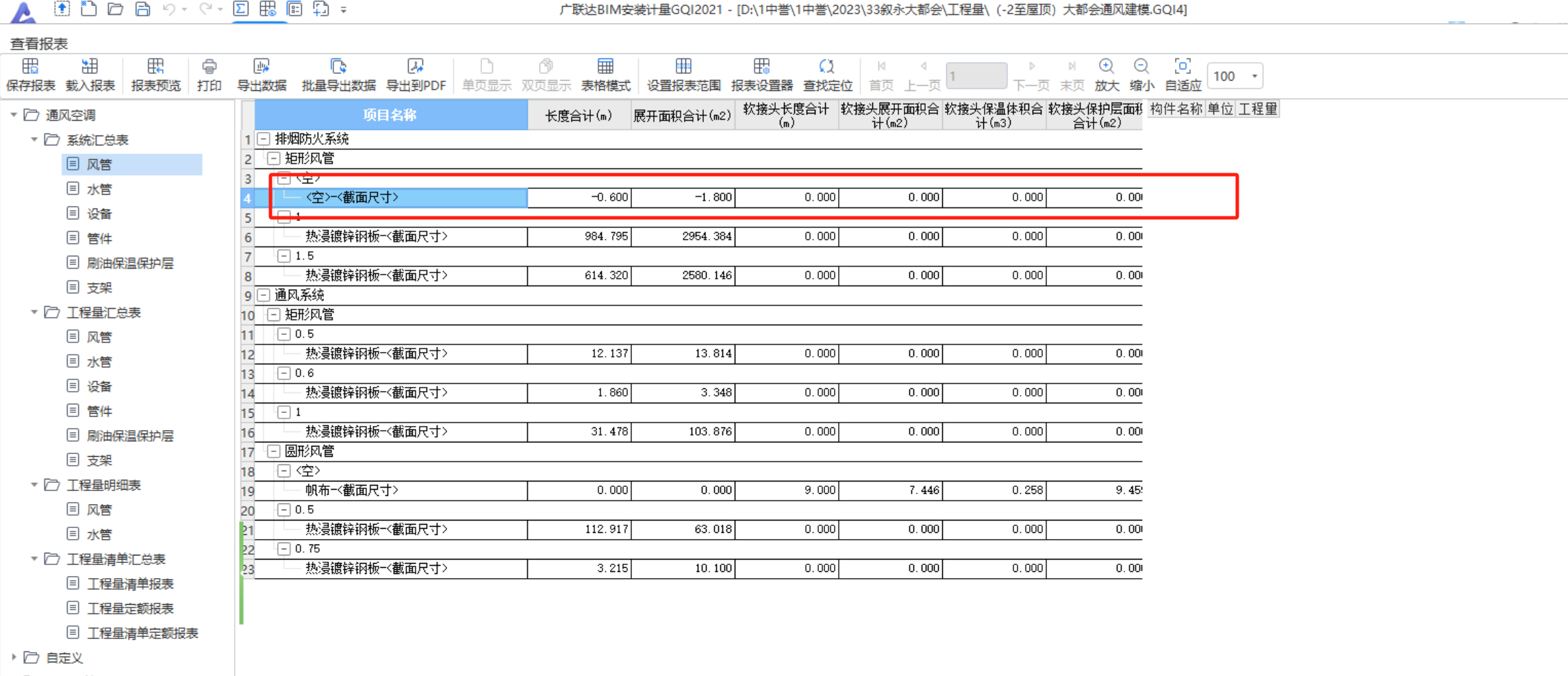Select the cell with value 2580.146
The width and height of the screenshot is (1568, 676).
pos(683,276)
